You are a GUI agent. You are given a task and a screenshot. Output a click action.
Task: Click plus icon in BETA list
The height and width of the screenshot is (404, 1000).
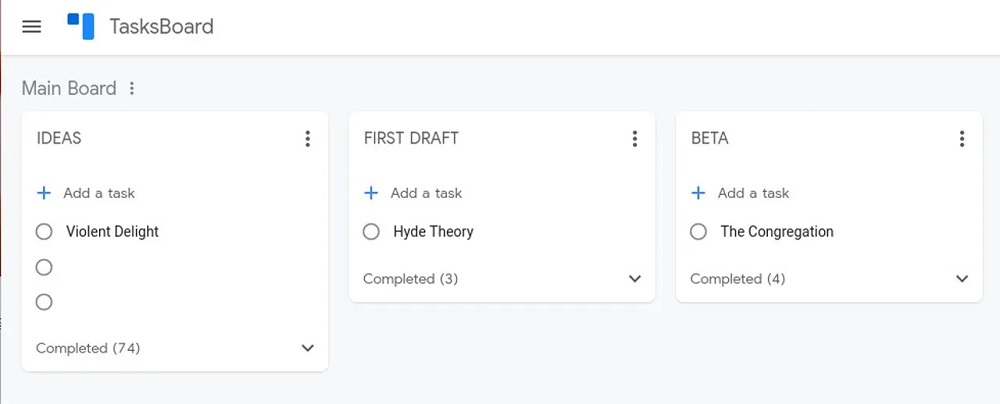(698, 193)
